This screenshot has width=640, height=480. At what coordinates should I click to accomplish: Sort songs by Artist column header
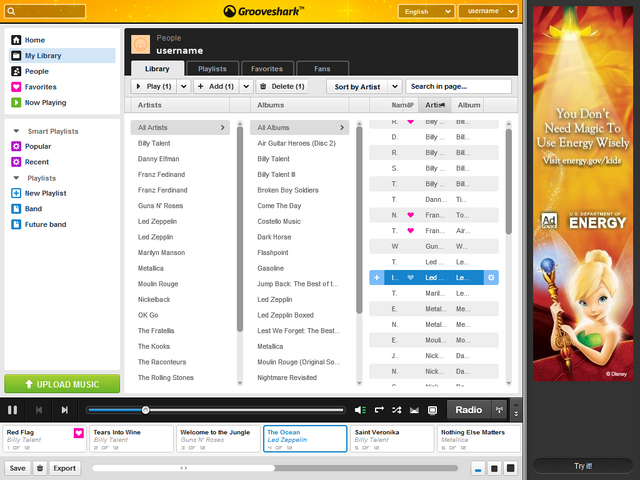pyautogui.click(x=434, y=105)
